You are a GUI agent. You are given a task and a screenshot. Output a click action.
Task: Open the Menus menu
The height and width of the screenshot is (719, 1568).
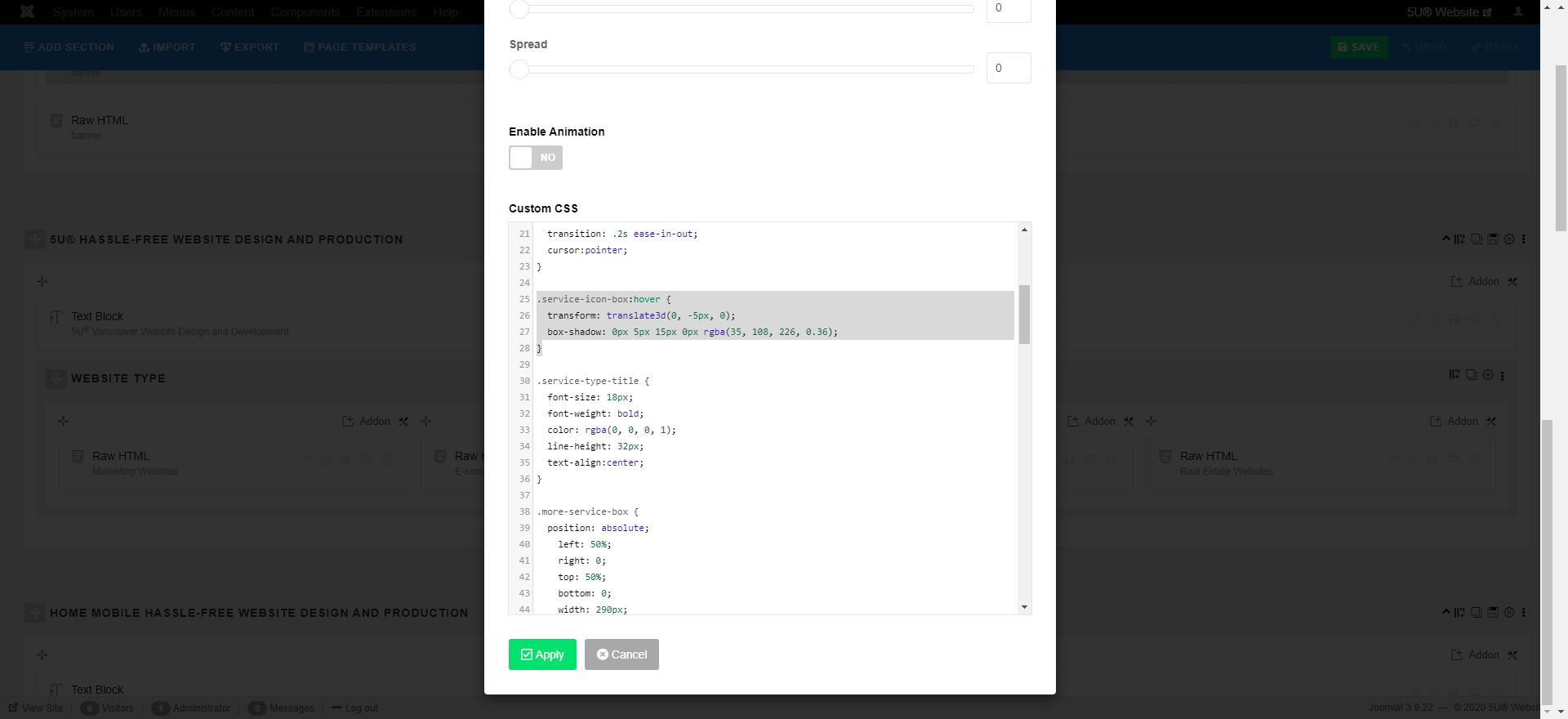(x=176, y=12)
